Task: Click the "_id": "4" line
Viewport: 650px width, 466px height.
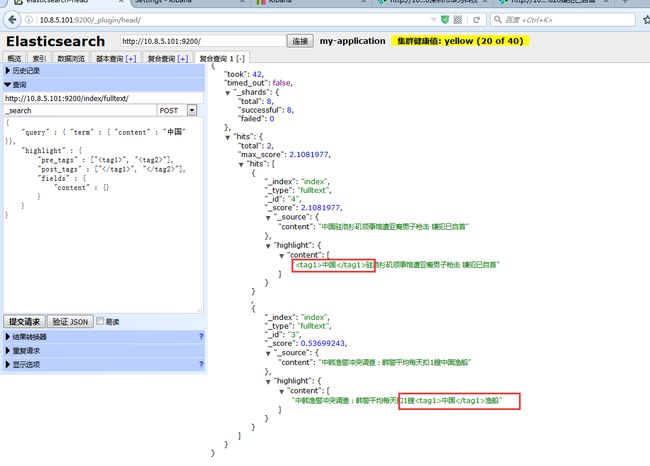Action: click(283, 199)
